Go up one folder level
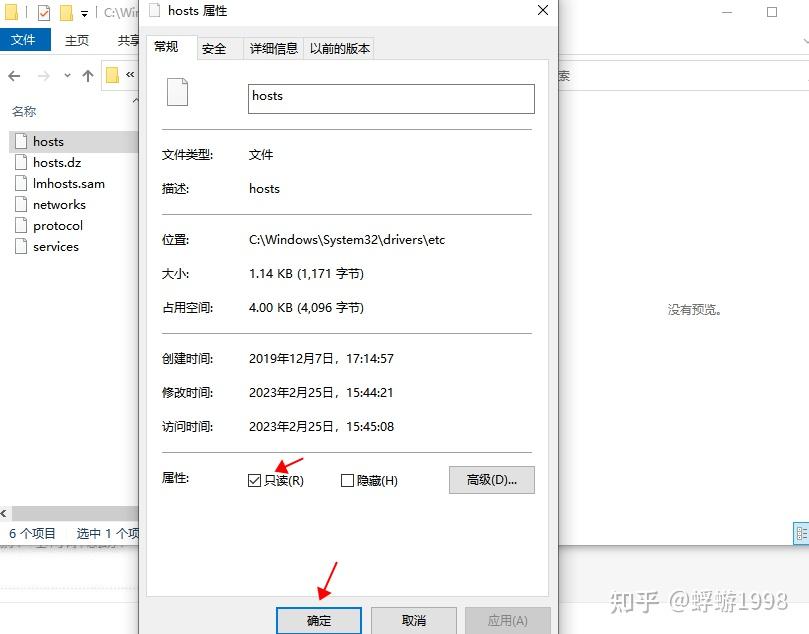809x634 pixels. point(88,76)
